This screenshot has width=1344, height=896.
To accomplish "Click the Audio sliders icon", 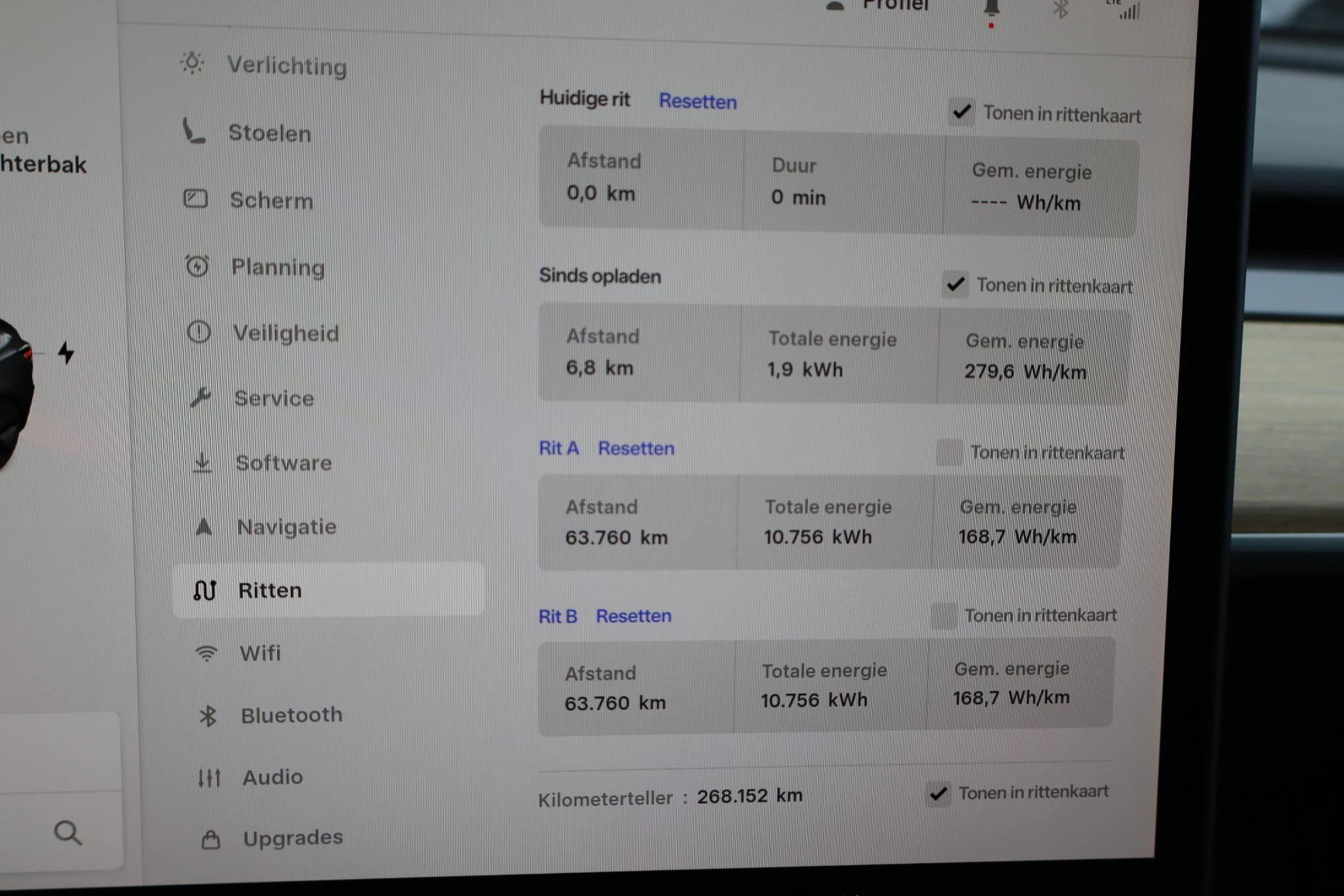I will coord(208,777).
